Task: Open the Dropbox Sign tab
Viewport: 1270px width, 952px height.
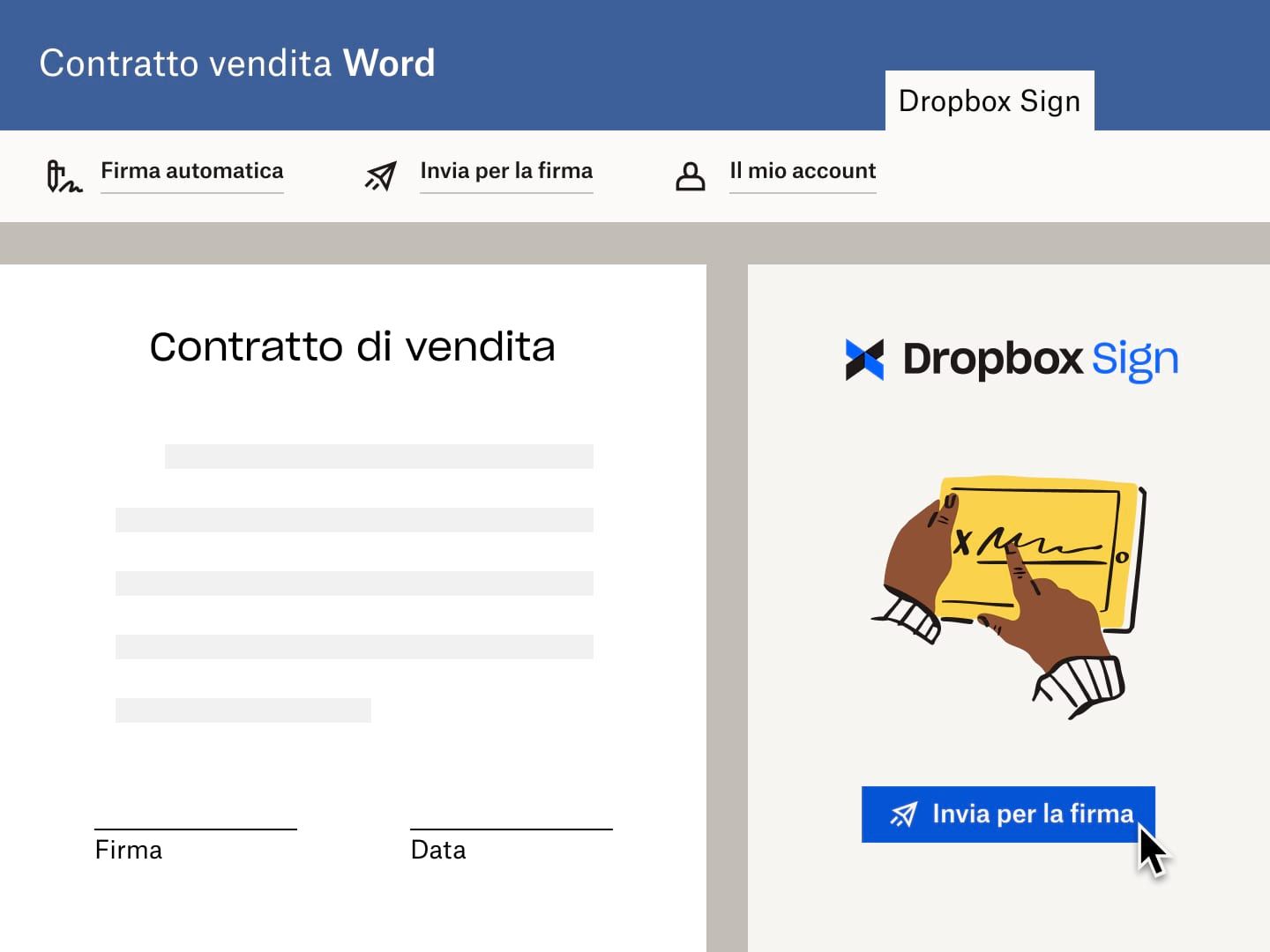Action: [x=990, y=100]
